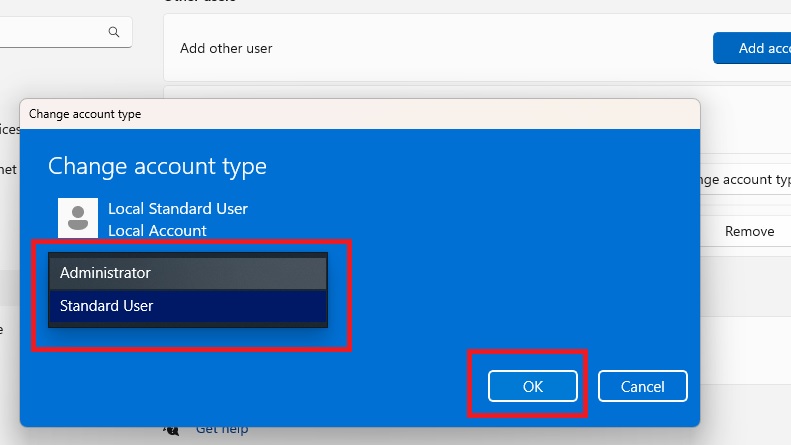
Task: Click the dialog title bar text
Action: point(85,114)
